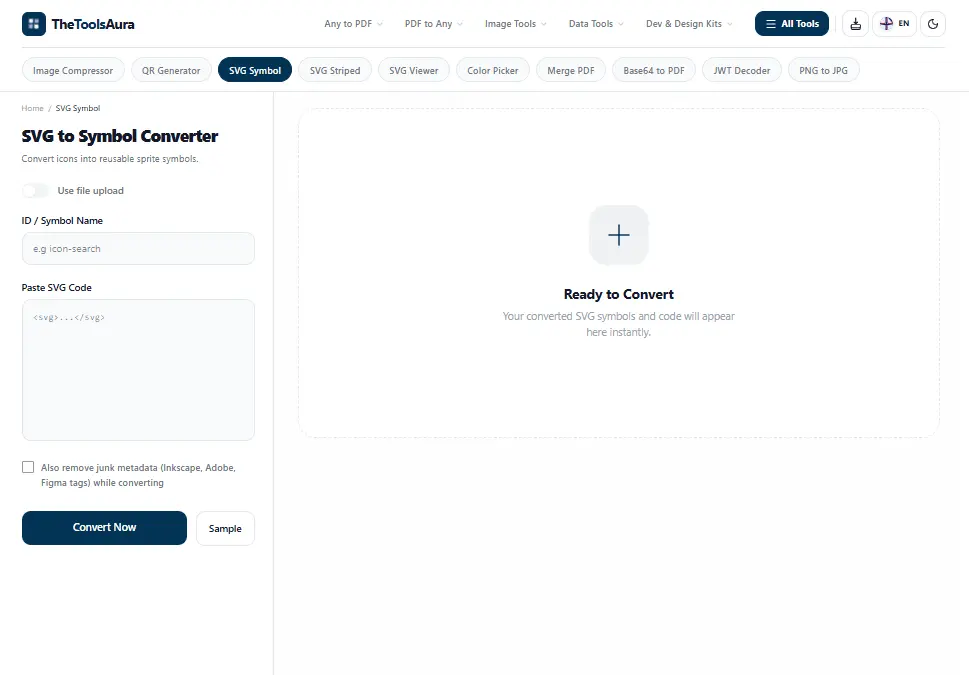Select the QR Generator tab
Screen dimensions: 969x675
pos(171,70)
